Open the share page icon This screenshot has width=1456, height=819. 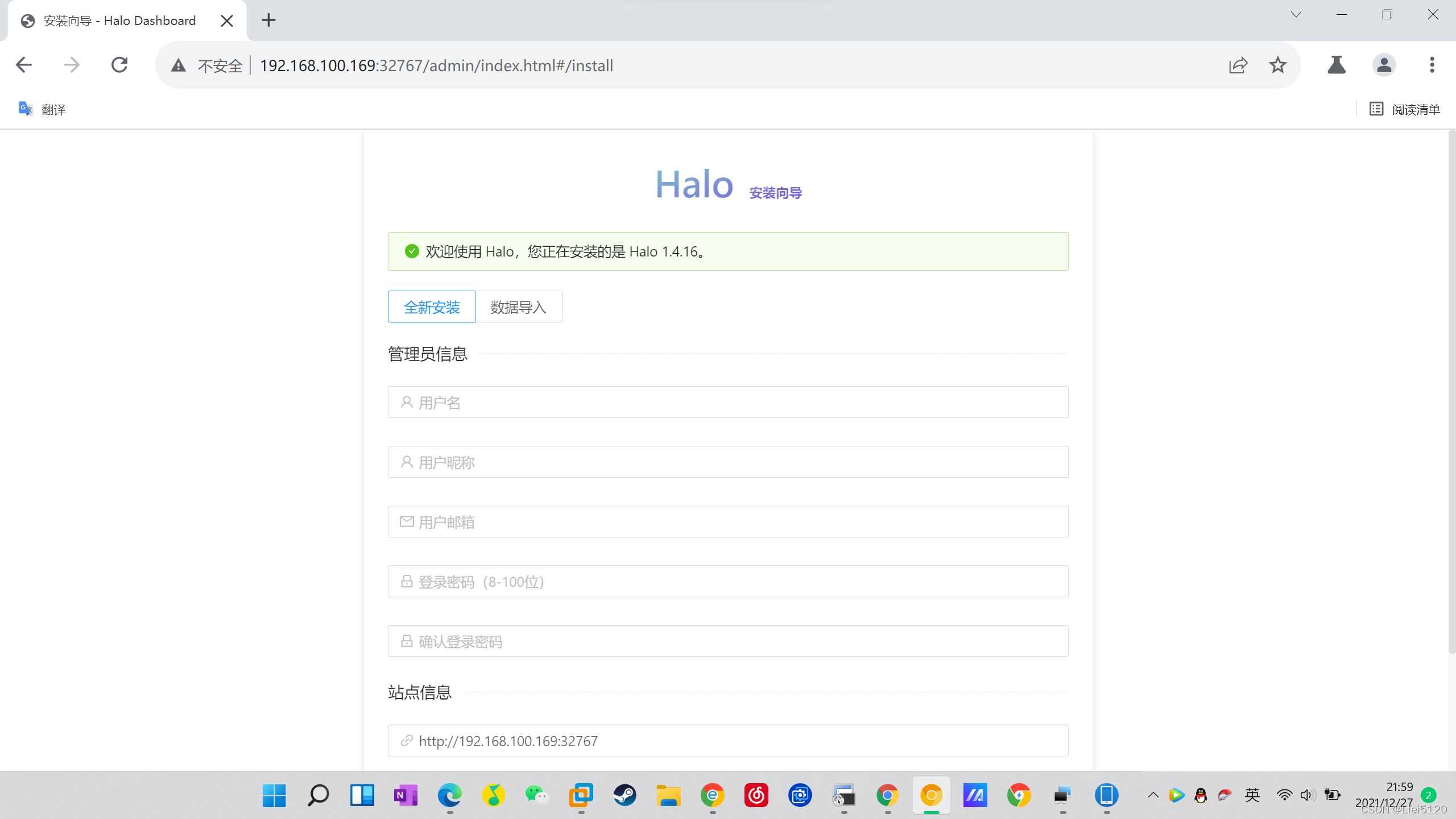coord(1238,65)
